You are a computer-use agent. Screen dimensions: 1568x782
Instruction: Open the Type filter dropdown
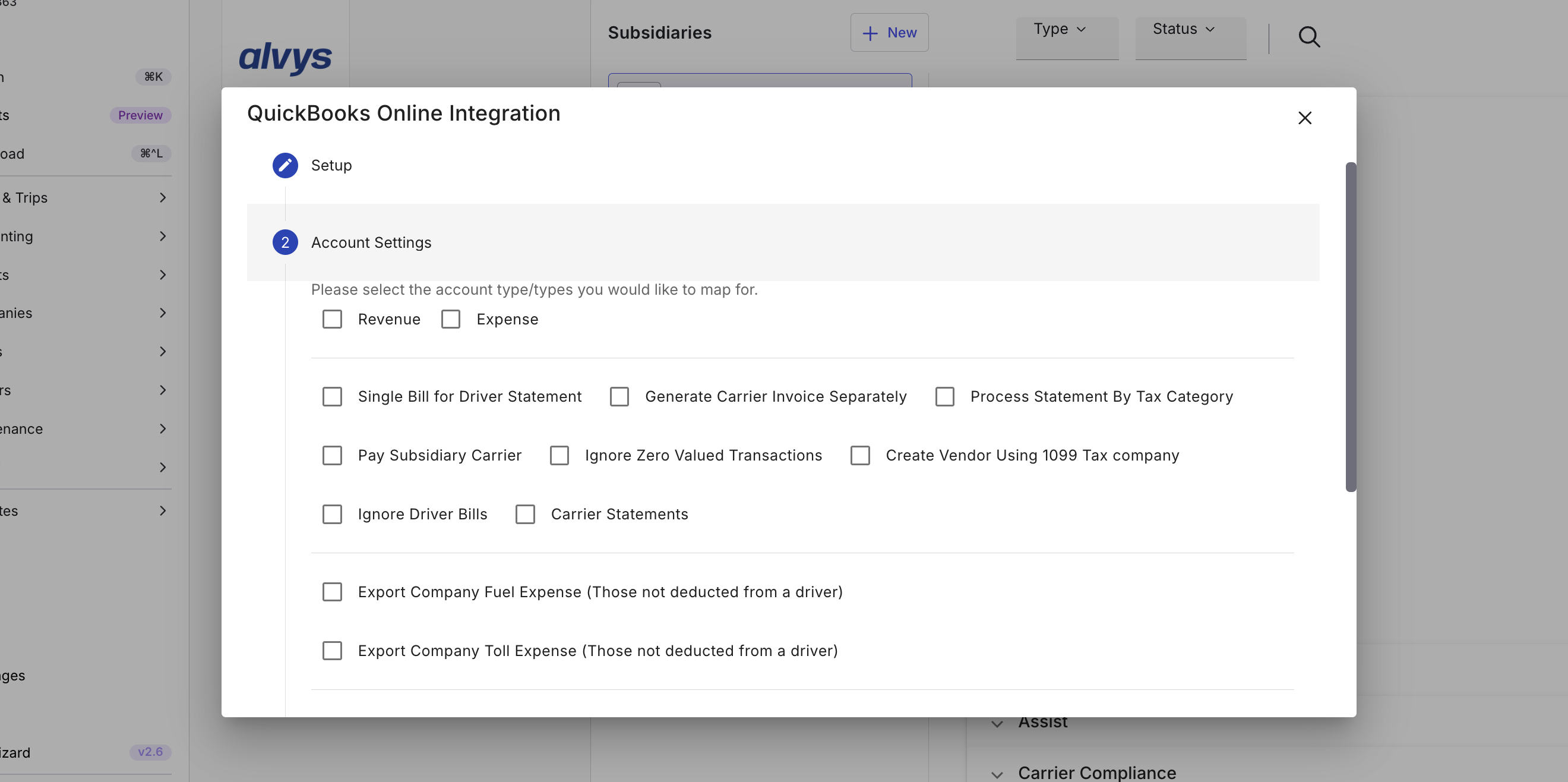point(1067,38)
